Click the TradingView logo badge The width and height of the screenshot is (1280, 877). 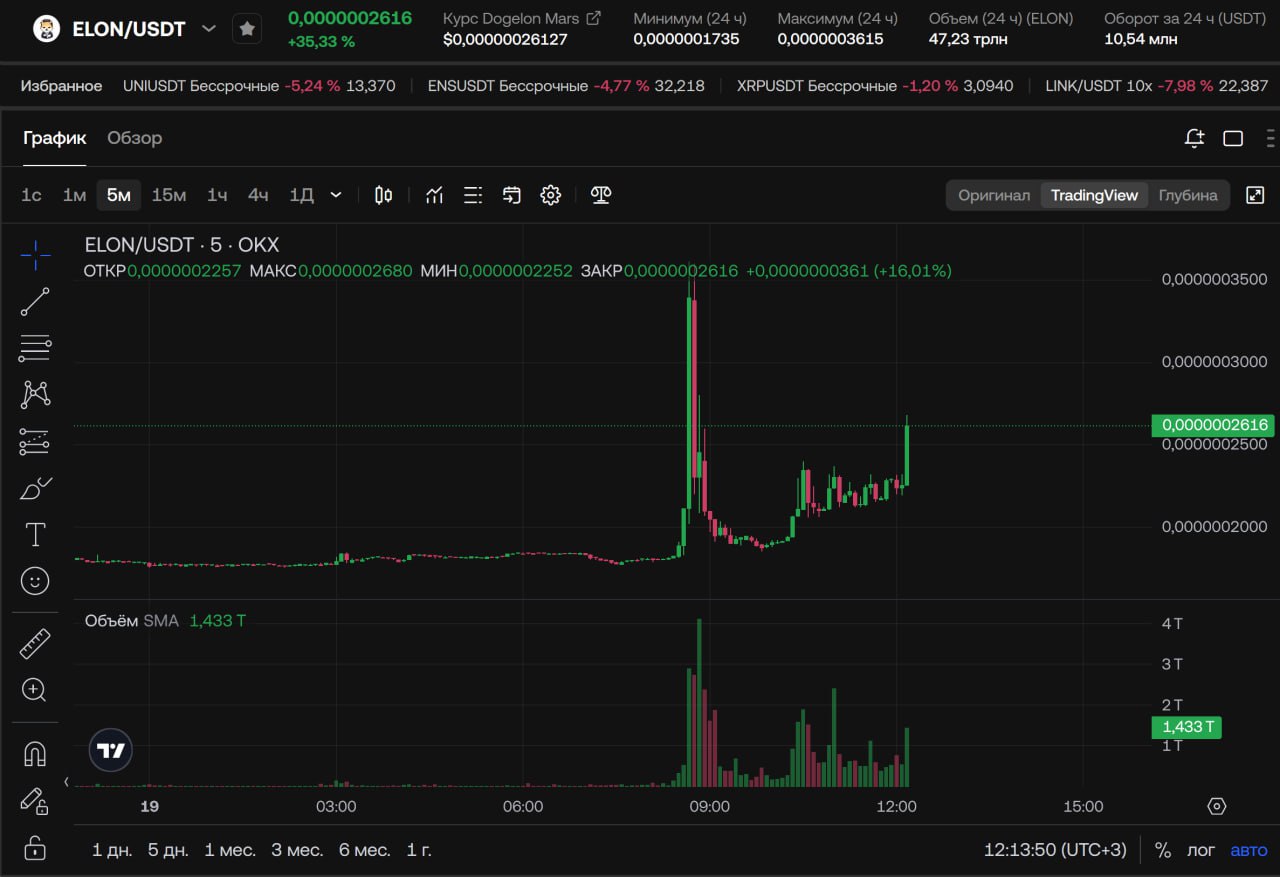pyautogui.click(x=111, y=750)
